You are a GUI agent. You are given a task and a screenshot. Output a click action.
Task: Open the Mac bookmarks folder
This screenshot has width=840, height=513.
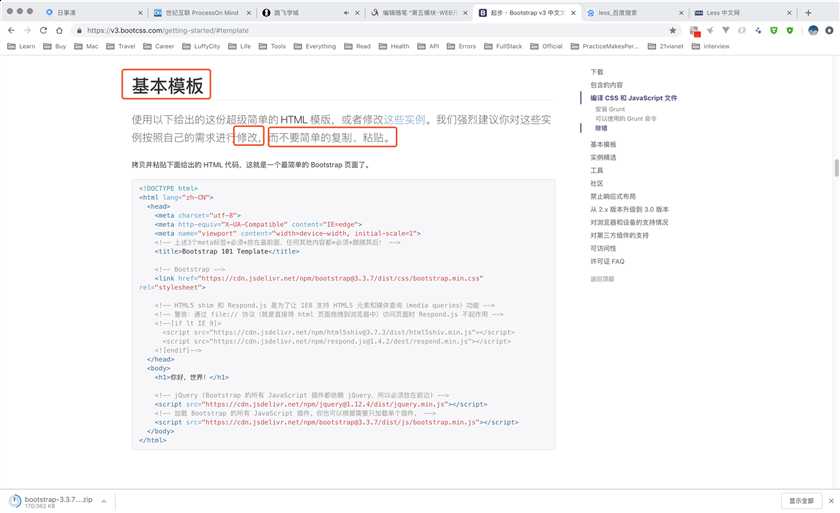coord(86,47)
